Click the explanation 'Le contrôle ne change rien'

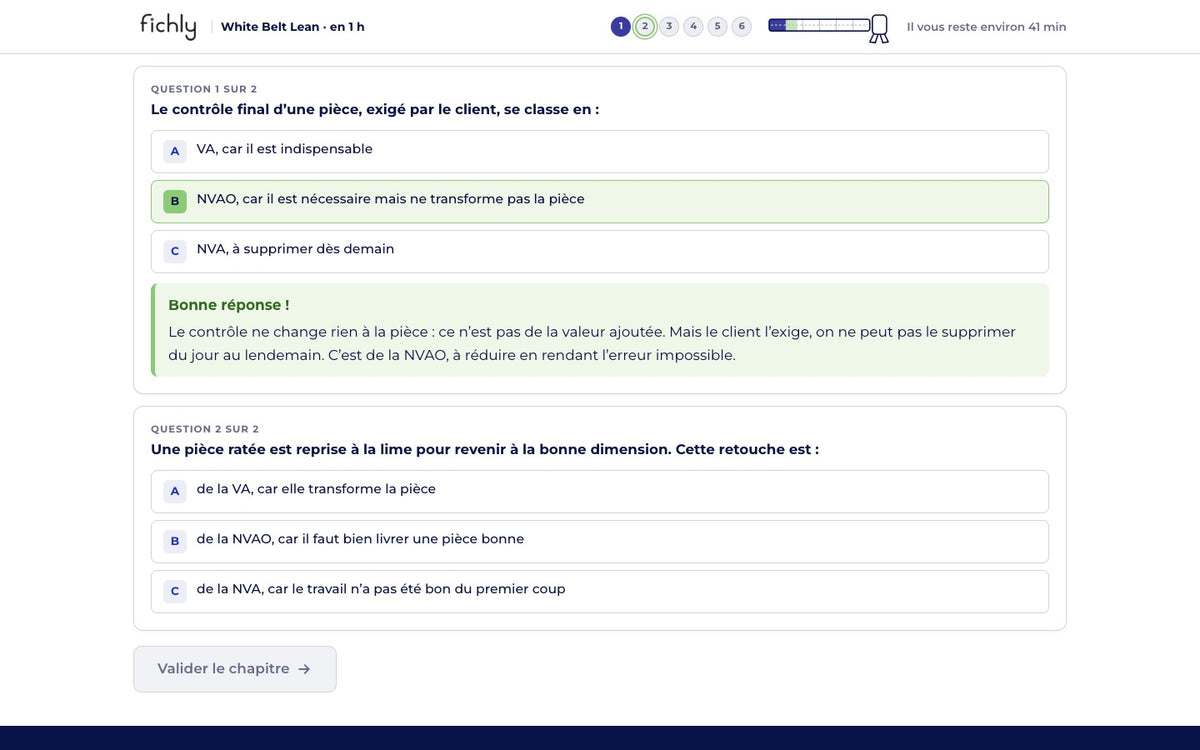pyautogui.click(x=592, y=343)
